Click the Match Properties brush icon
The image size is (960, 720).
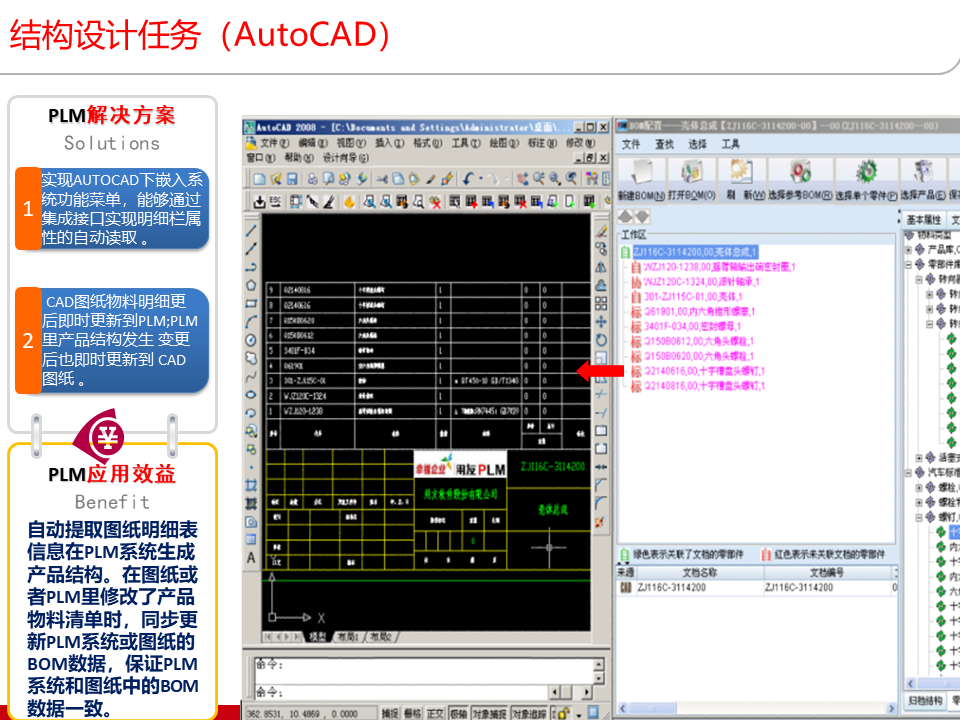coord(431,179)
